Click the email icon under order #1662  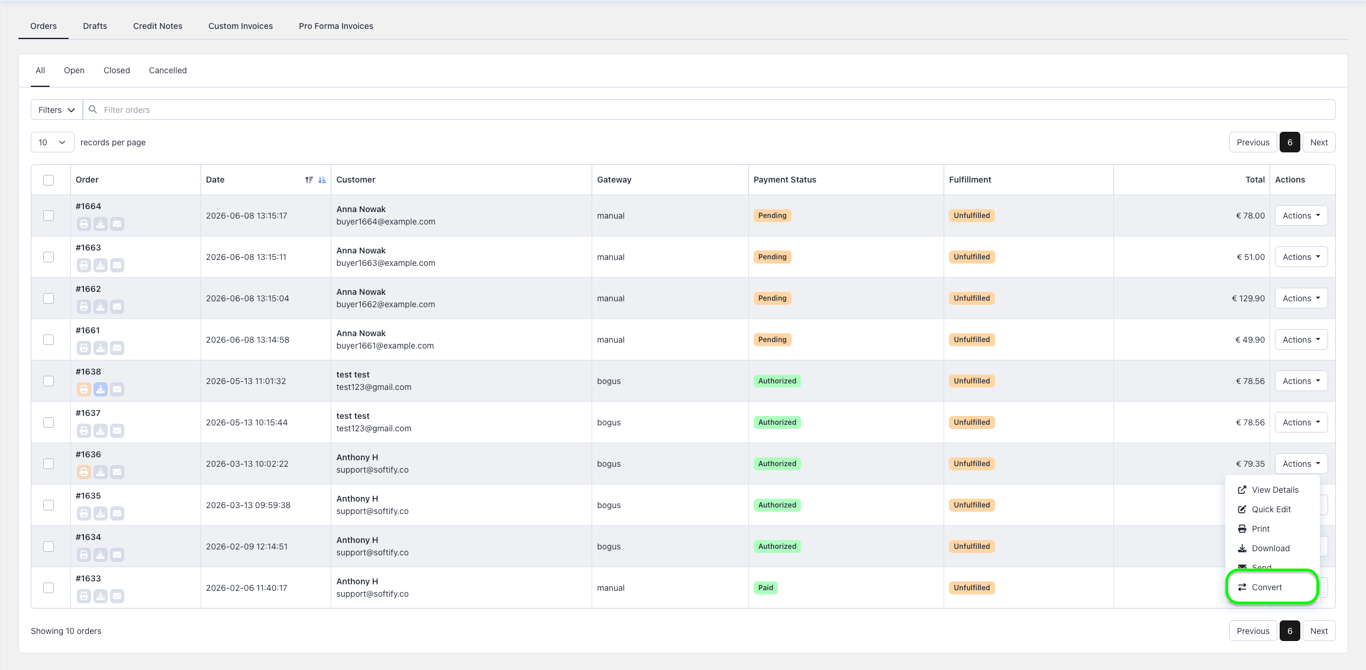click(x=117, y=307)
